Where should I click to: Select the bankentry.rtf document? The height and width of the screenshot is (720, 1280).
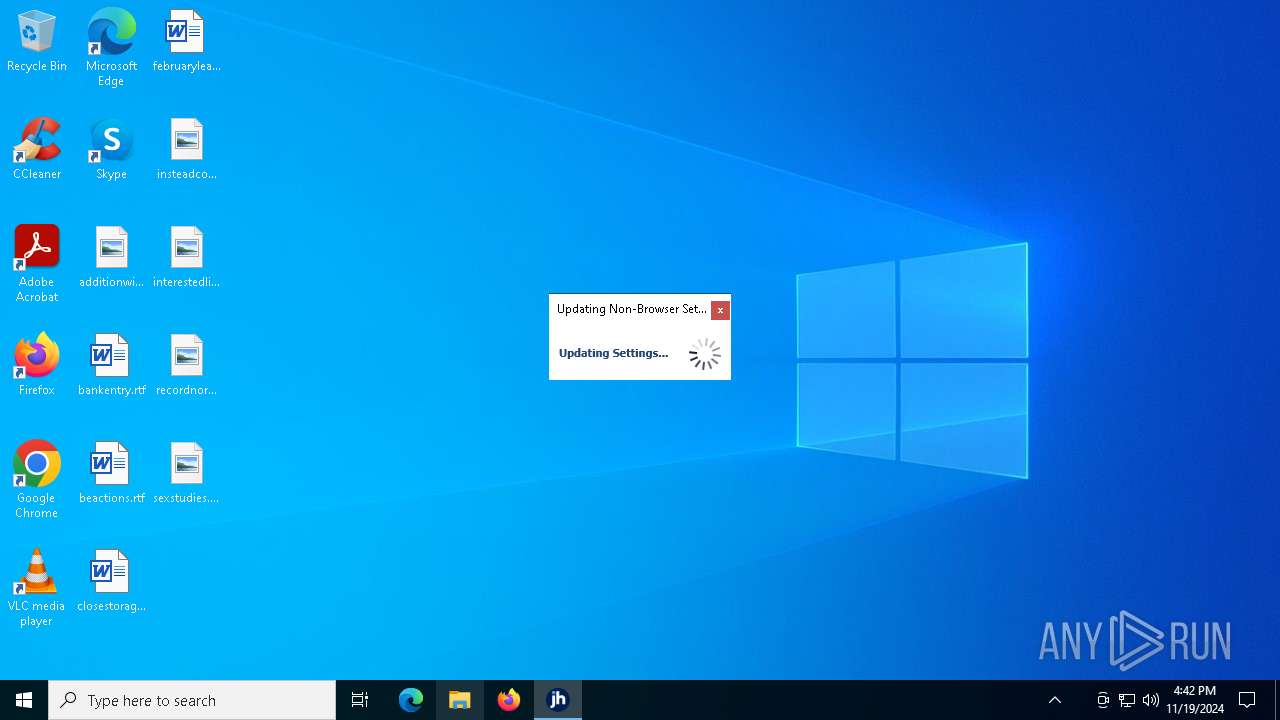tap(111, 365)
